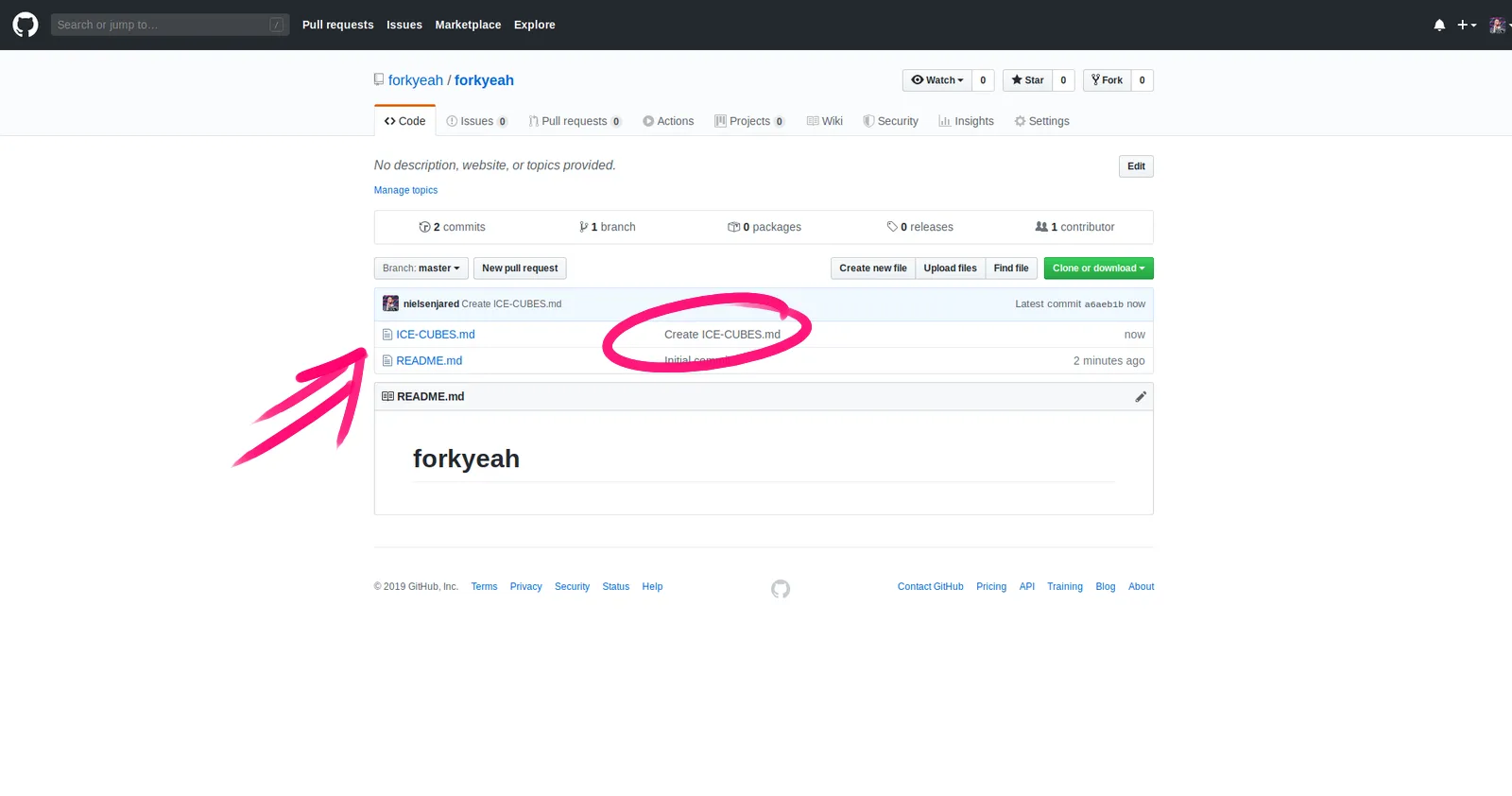Screen dimensions: 1512x796
Task: Open latest commit hash a6aeb1b
Action: click(1104, 304)
